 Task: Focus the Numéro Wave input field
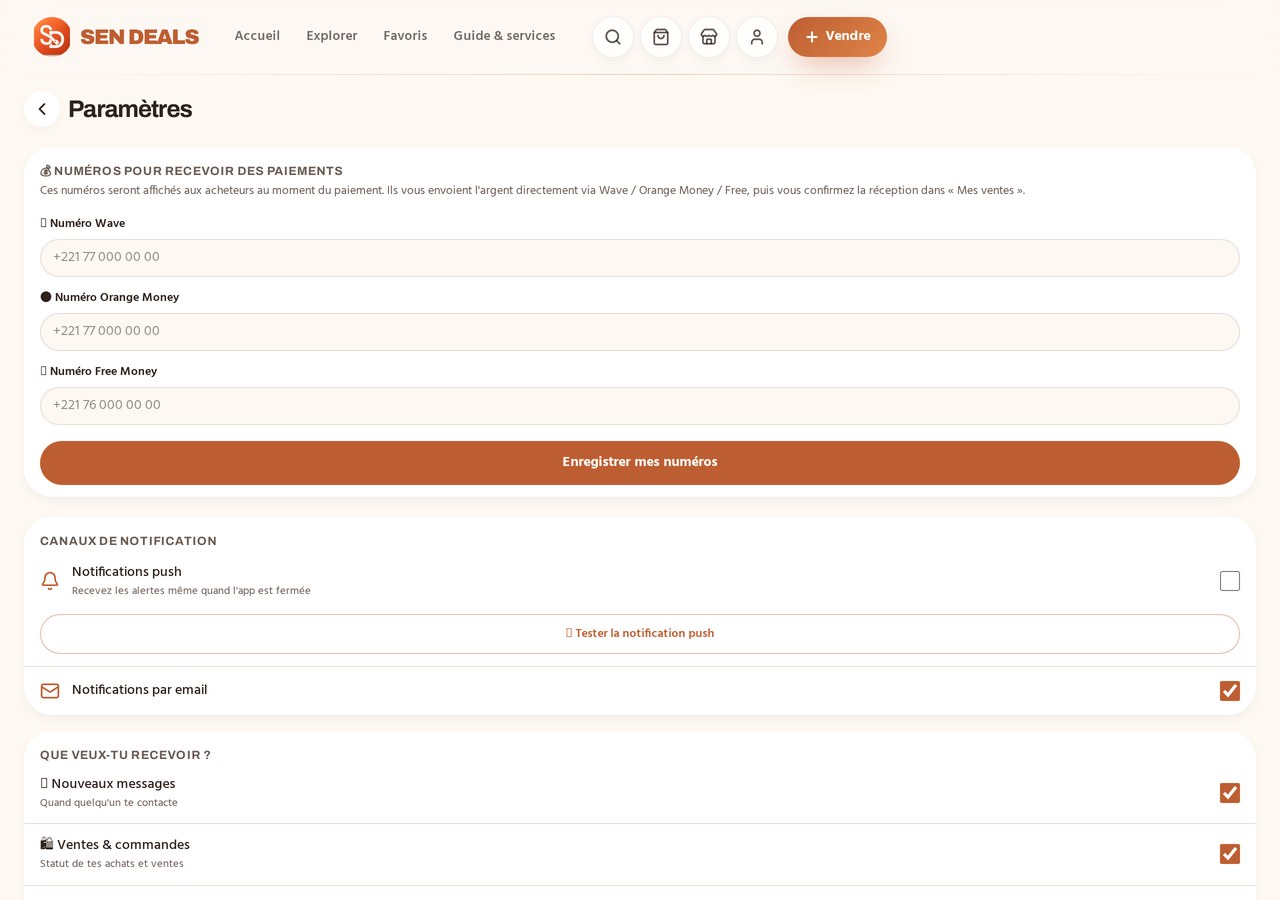coord(640,258)
